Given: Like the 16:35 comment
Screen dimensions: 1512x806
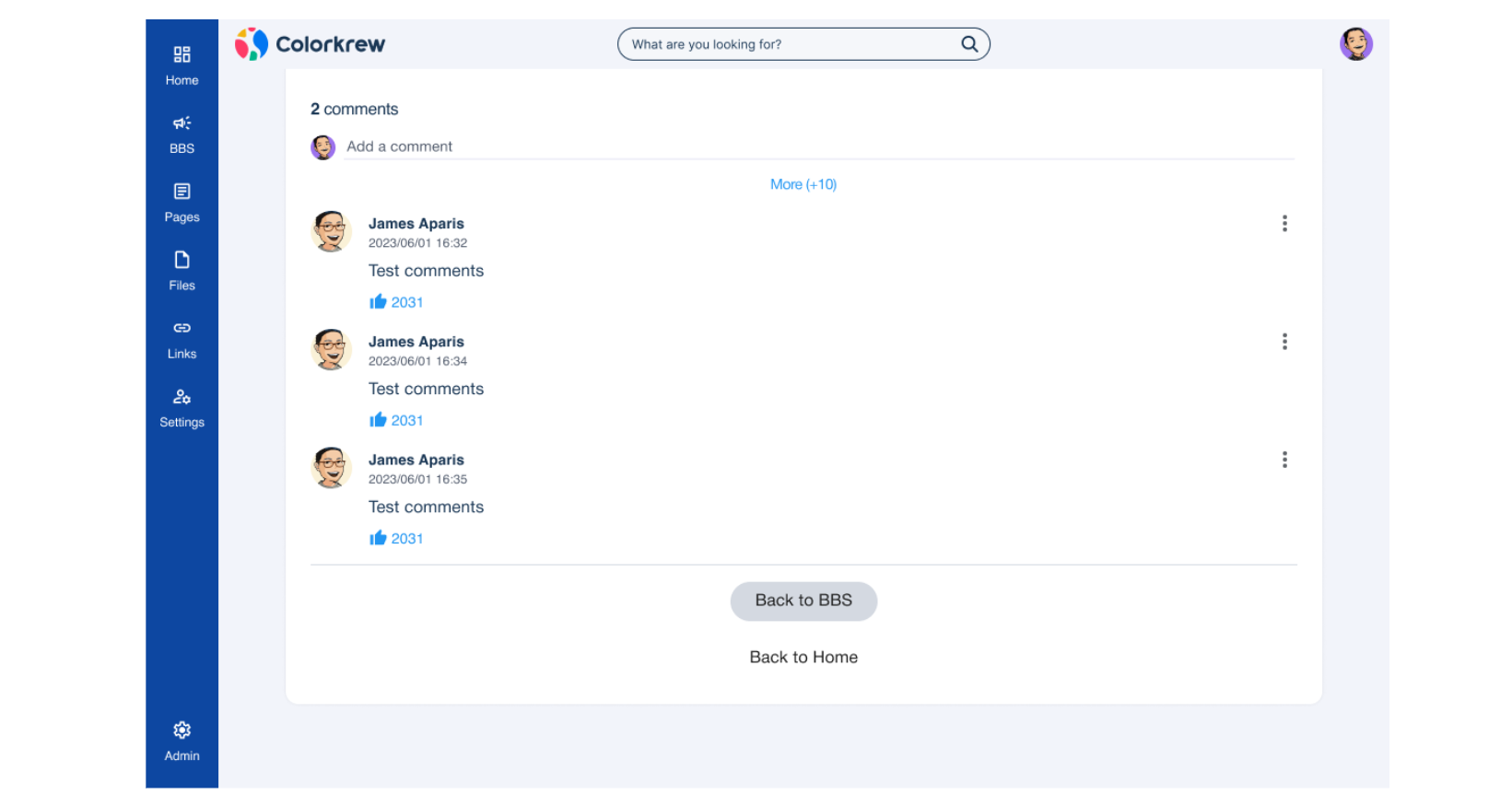Looking at the screenshot, I should tap(378, 538).
